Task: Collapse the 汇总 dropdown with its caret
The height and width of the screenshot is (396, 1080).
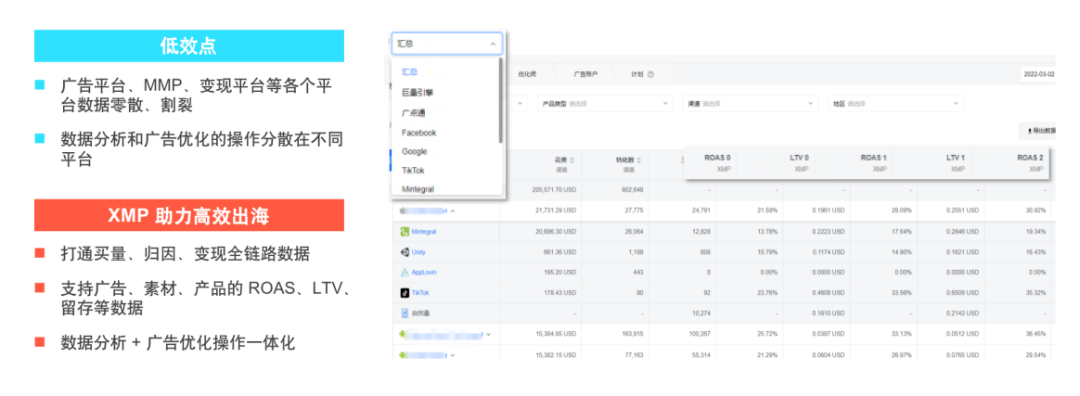Action: [492, 44]
